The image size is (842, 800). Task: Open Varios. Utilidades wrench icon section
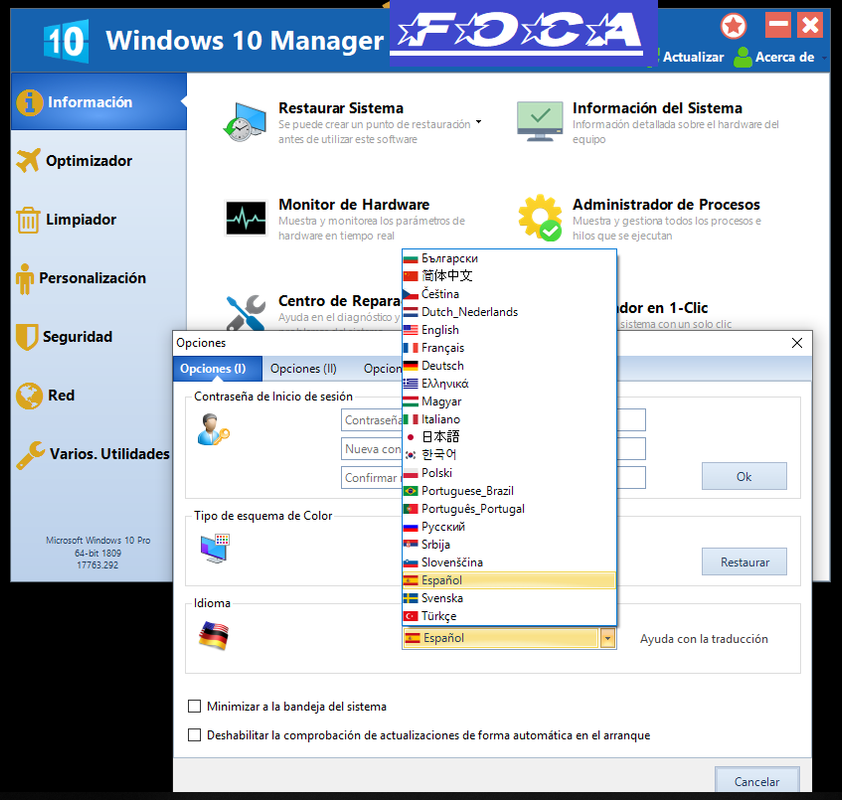click(x=30, y=455)
